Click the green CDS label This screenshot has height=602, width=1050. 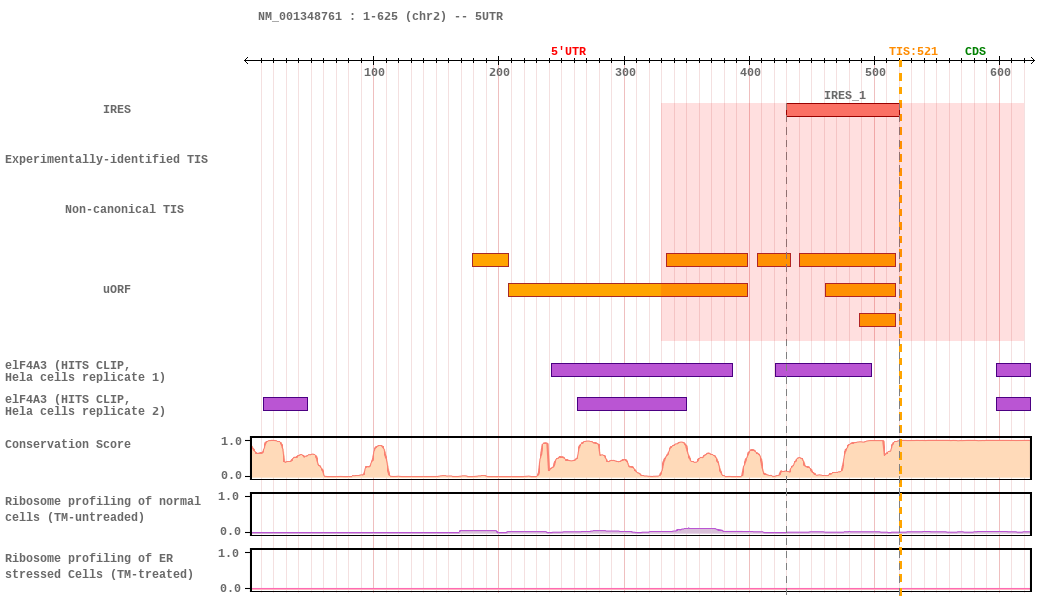coord(975,52)
